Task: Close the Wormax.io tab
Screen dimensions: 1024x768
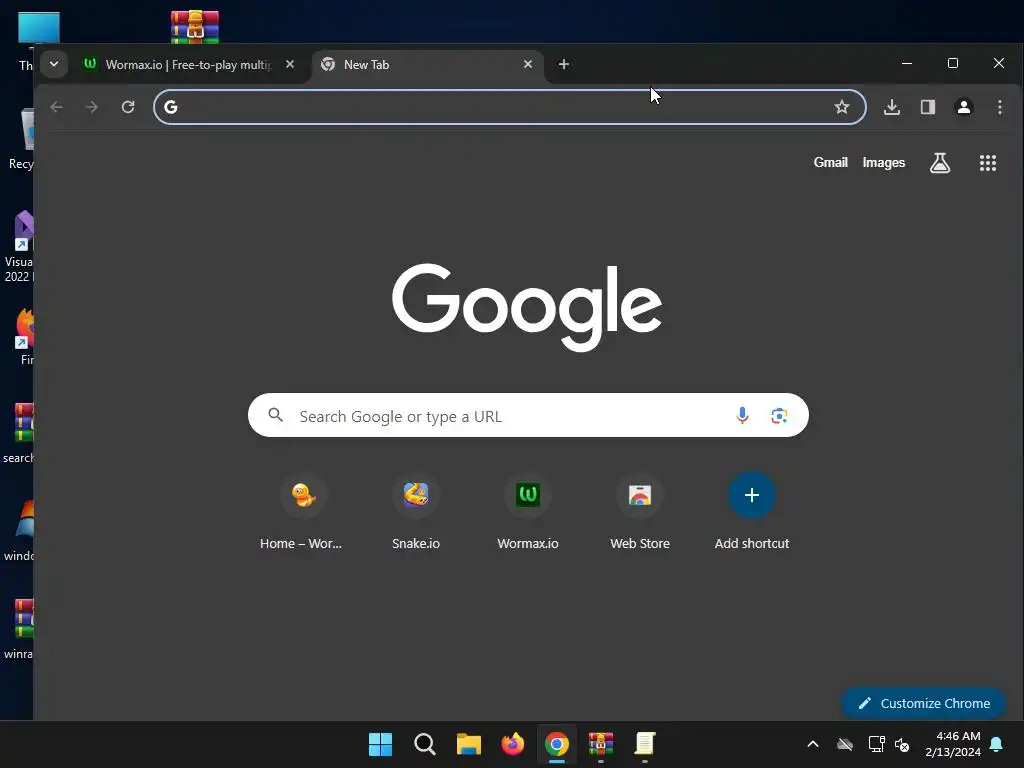Action: coord(290,64)
